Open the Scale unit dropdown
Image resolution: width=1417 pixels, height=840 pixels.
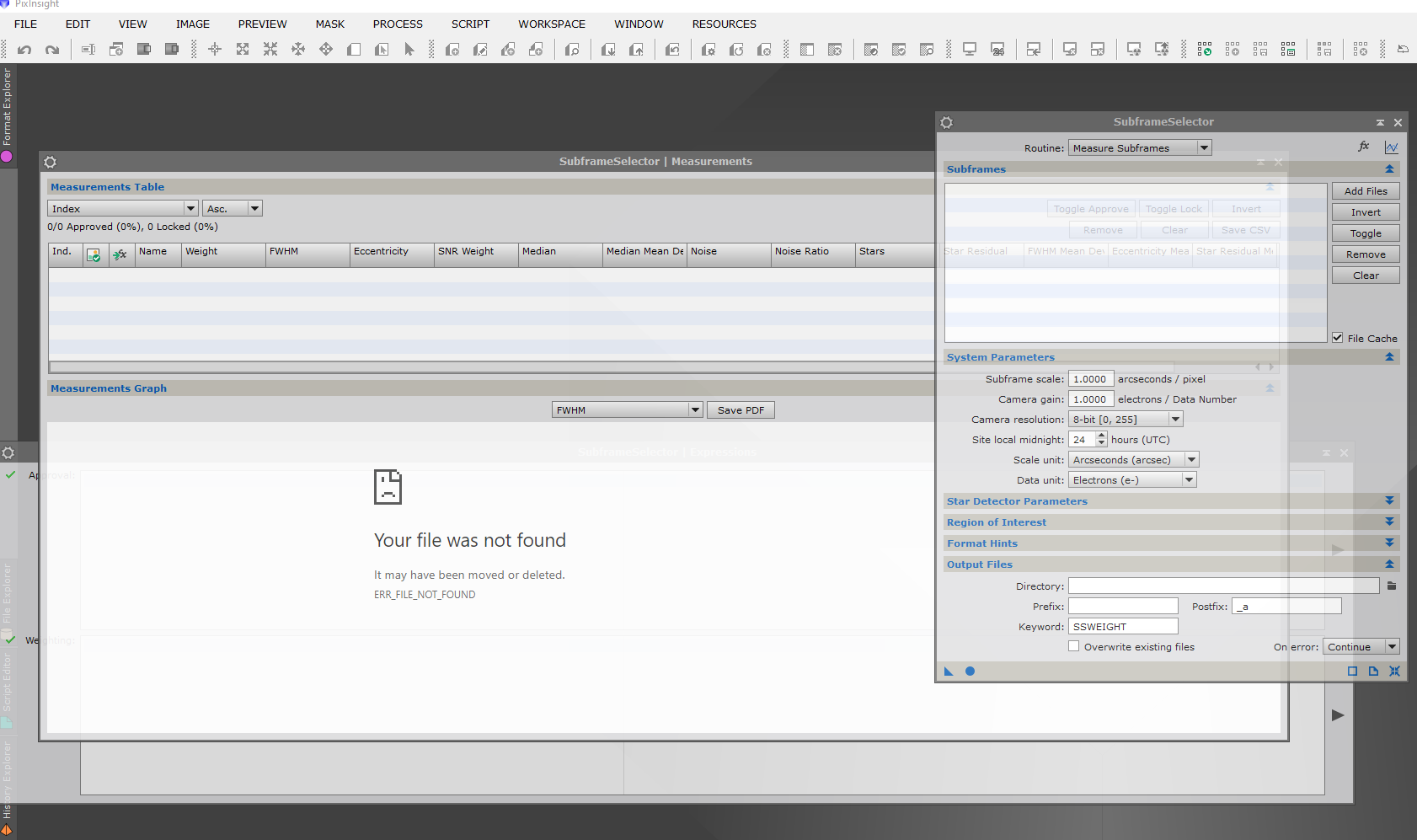[x=1133, y=459]
